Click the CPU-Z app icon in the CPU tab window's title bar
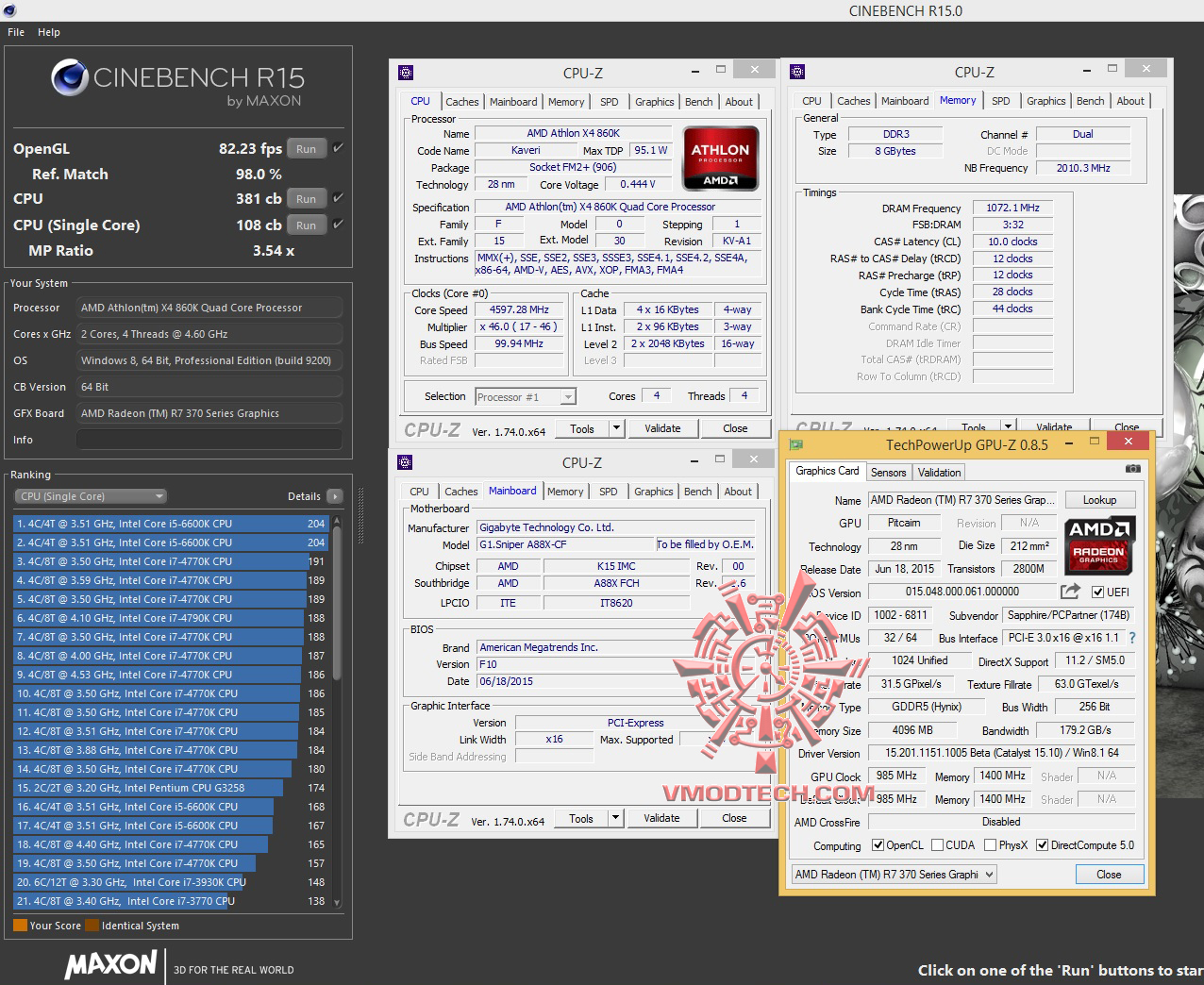This screenshot has width=1204, height=985. (406, 72)
